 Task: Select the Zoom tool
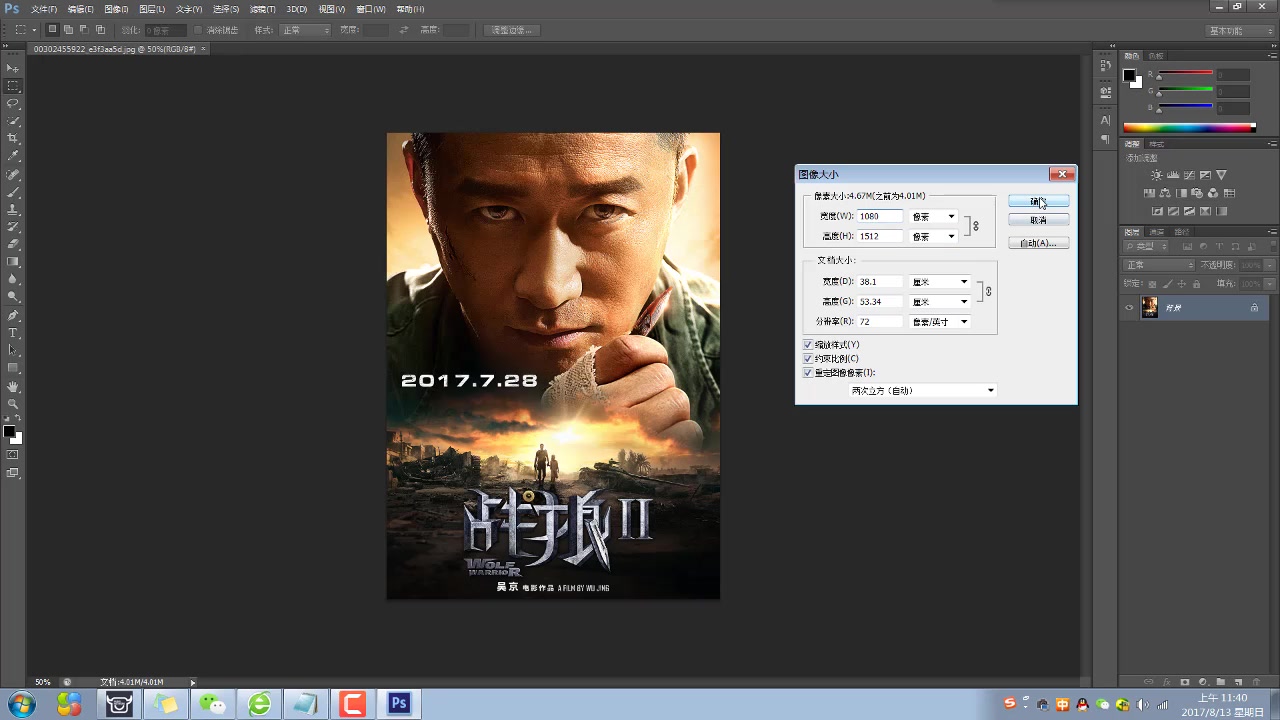click(x=13, y=403)
